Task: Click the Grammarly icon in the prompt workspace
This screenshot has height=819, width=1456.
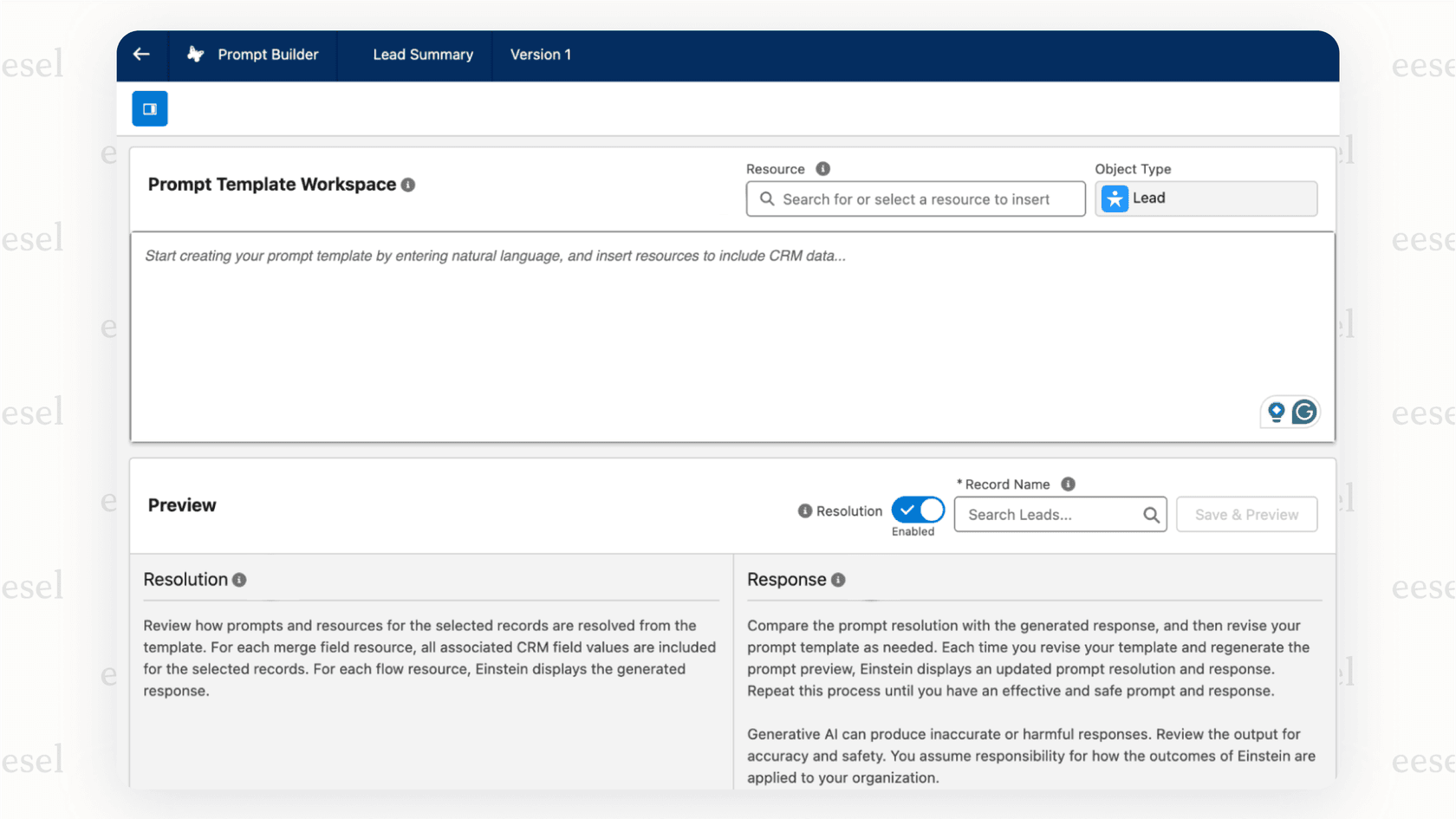Action: point(1303,412)
